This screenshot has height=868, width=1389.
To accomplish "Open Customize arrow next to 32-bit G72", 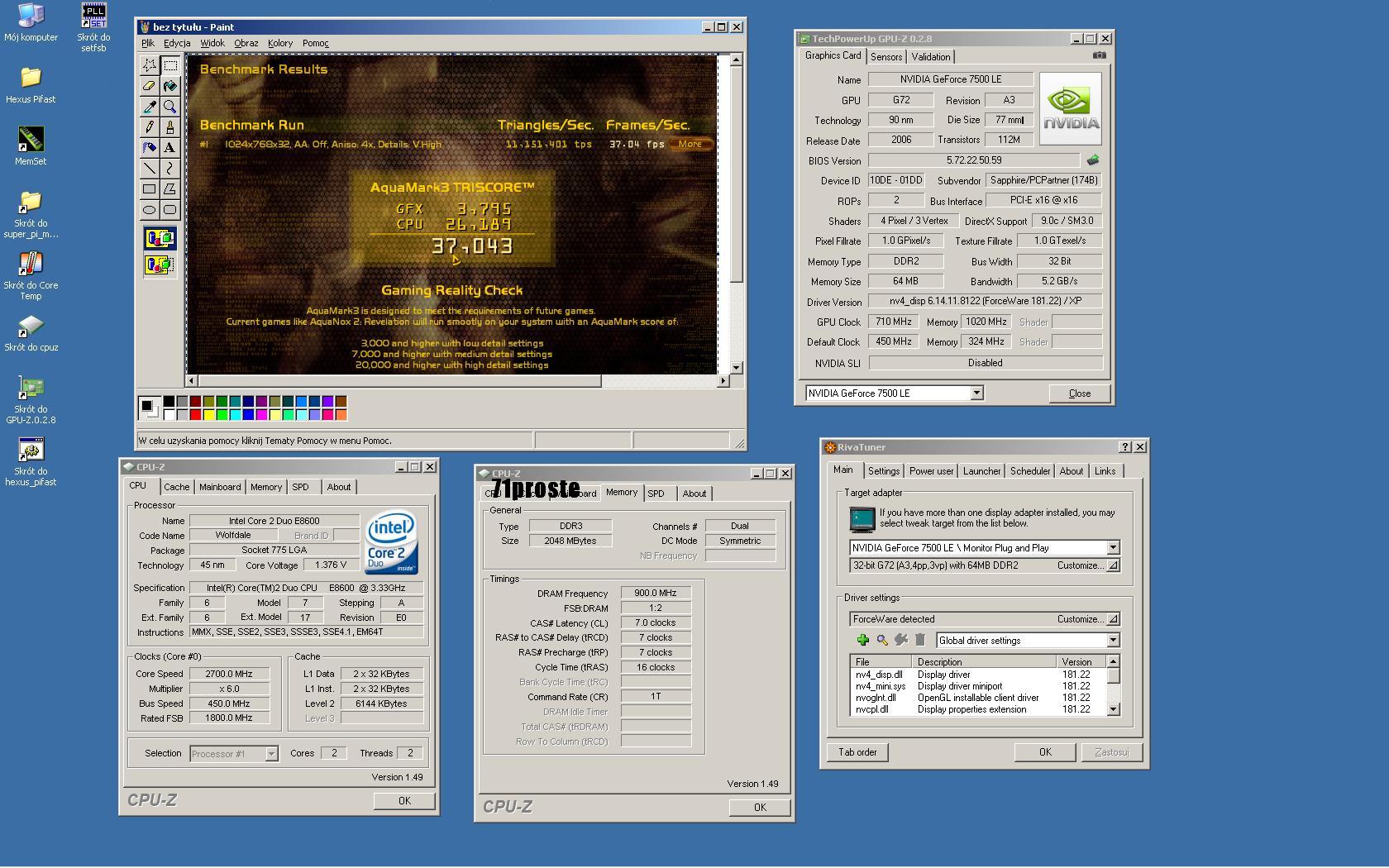I will (1113, 565).
